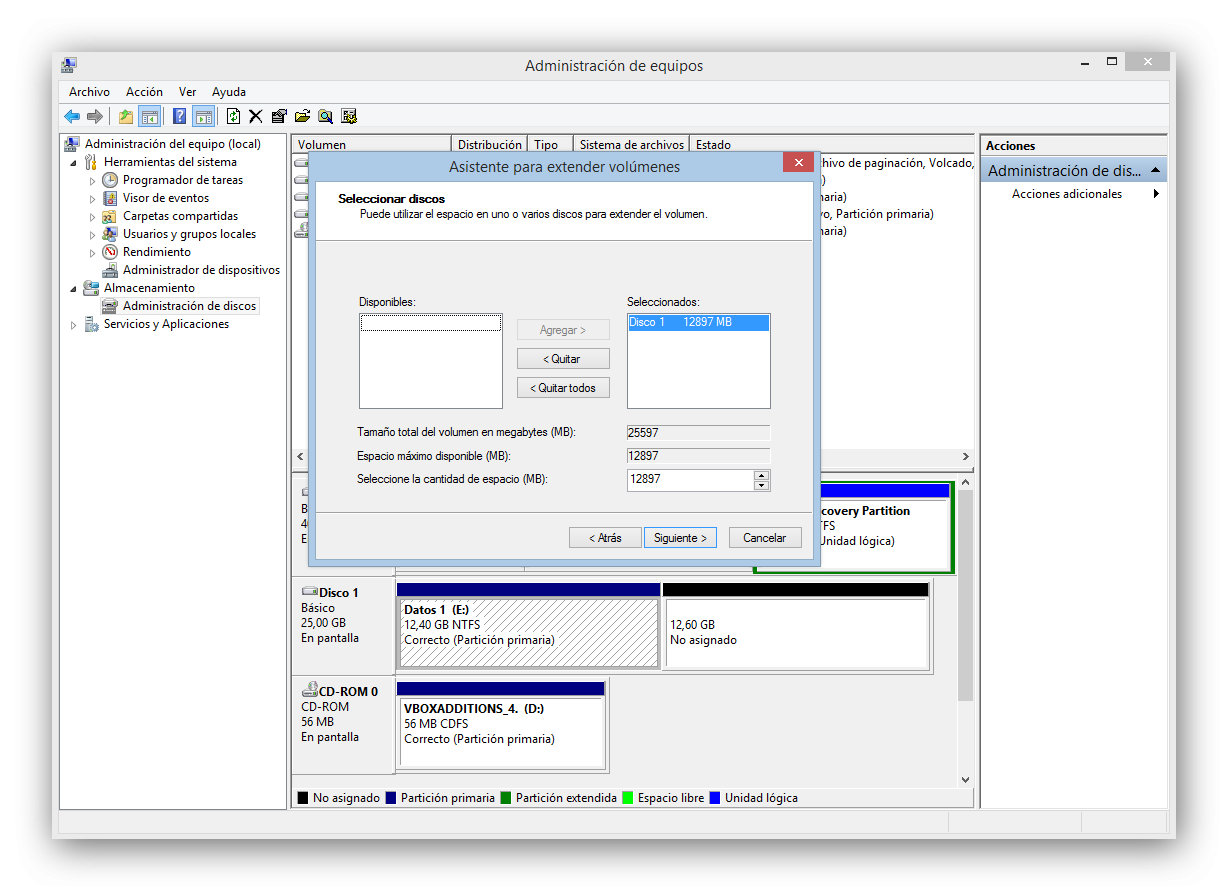Open the Acción menu
This screenshot has height=891, width=1228.
pyautogui.click(x=144, y=92)
